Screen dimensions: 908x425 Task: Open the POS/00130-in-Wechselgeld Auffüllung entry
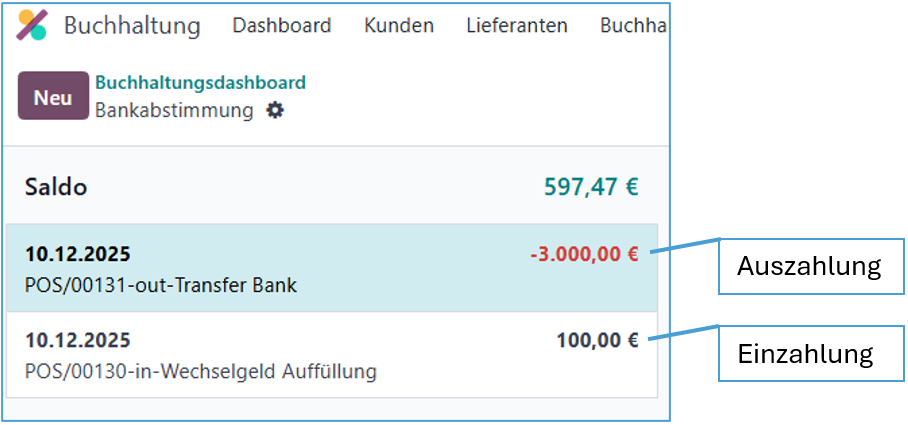click(201, 372)
